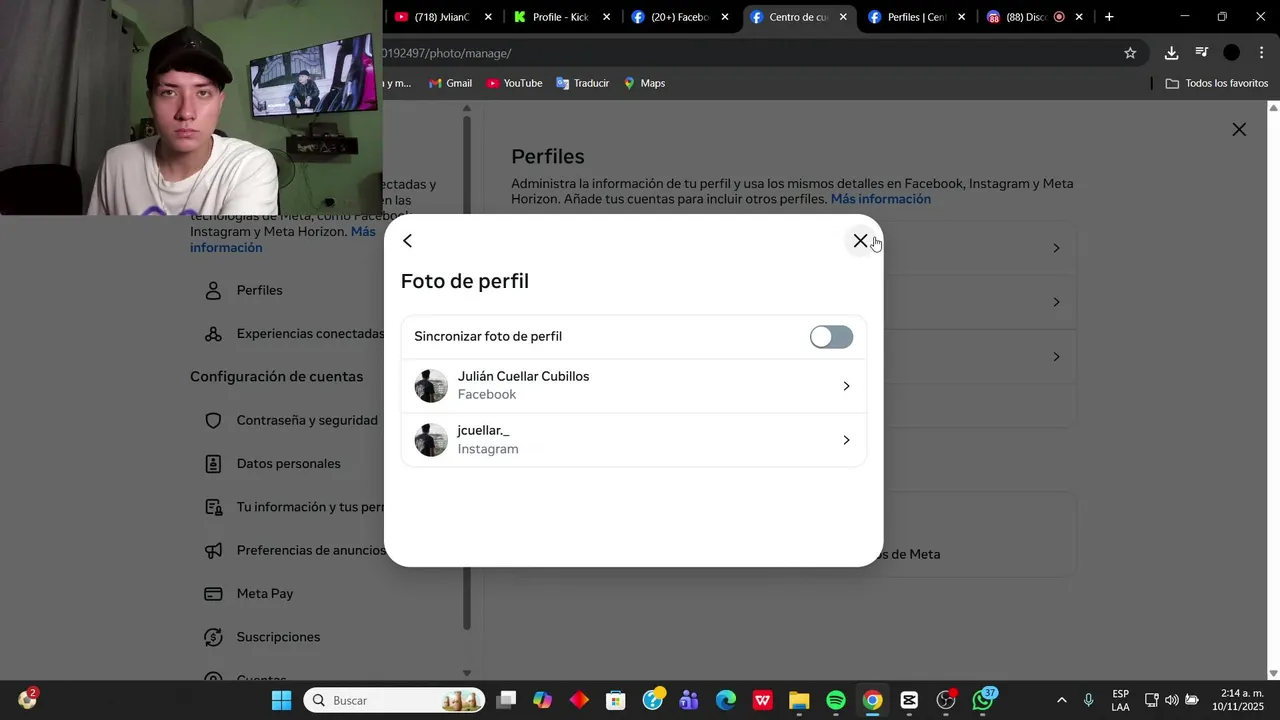1280x720 pixels.
Task: Click Julián Cuellar Cubillos profile thumbnail
Action: tap(431, 386)
